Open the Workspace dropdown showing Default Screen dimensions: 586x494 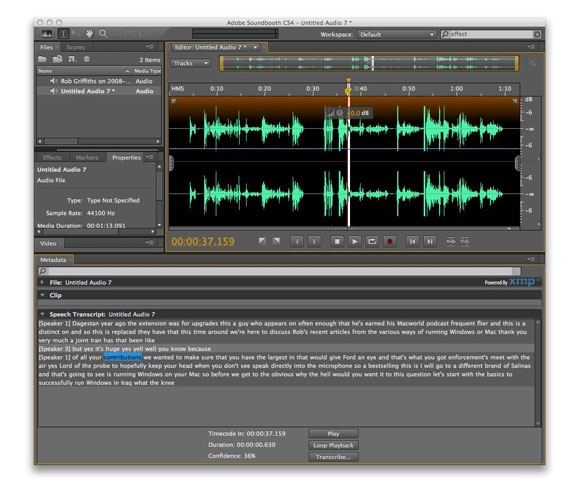pos(397,34)
